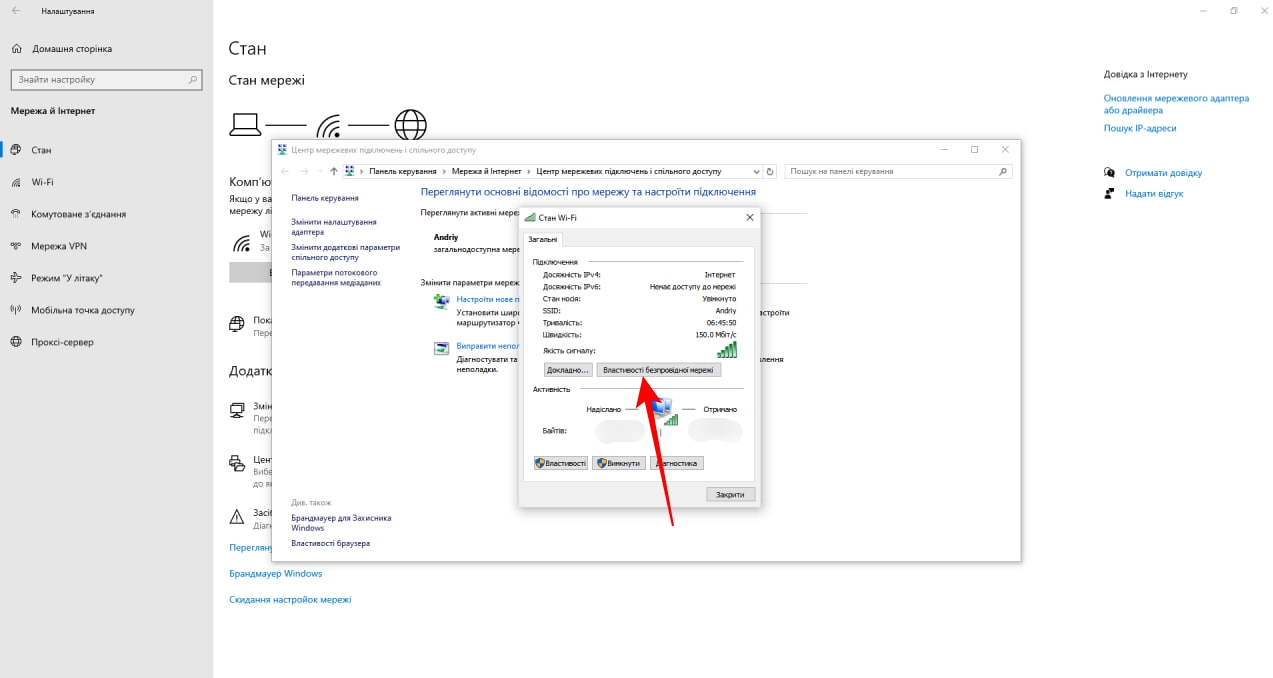Open Мобільна точка доступу hotspot page

click(82, 310)
